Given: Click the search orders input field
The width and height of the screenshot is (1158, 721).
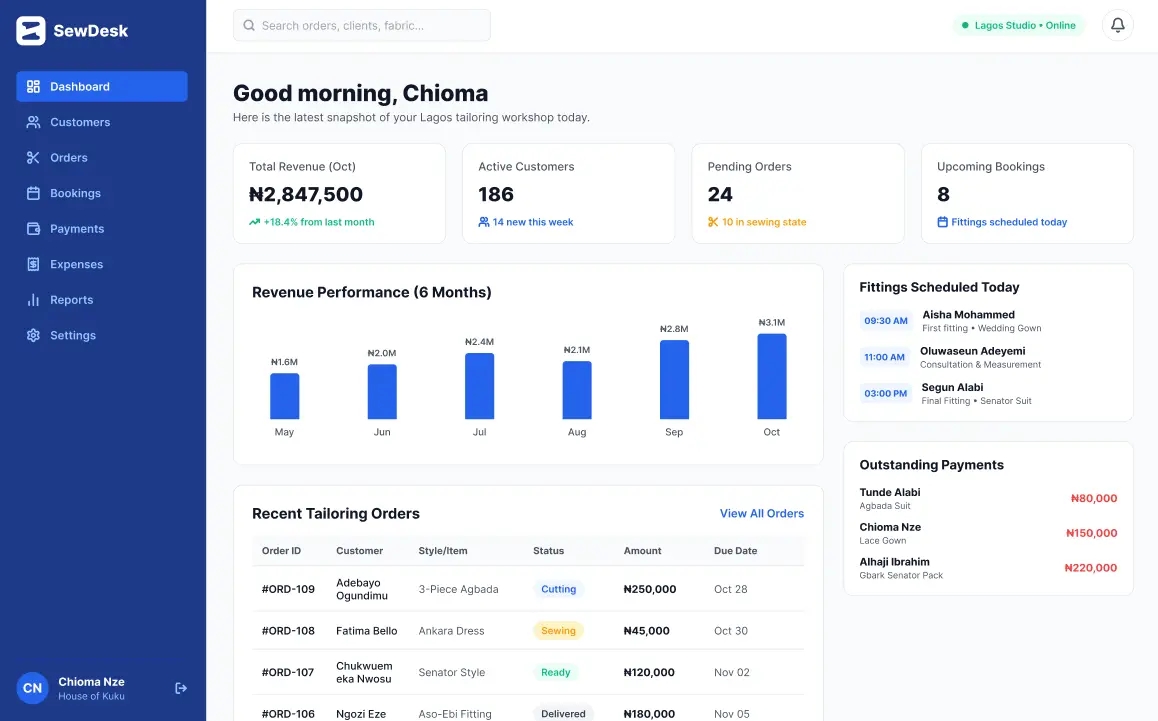Looking at the screenshot, I should [362, 25].
